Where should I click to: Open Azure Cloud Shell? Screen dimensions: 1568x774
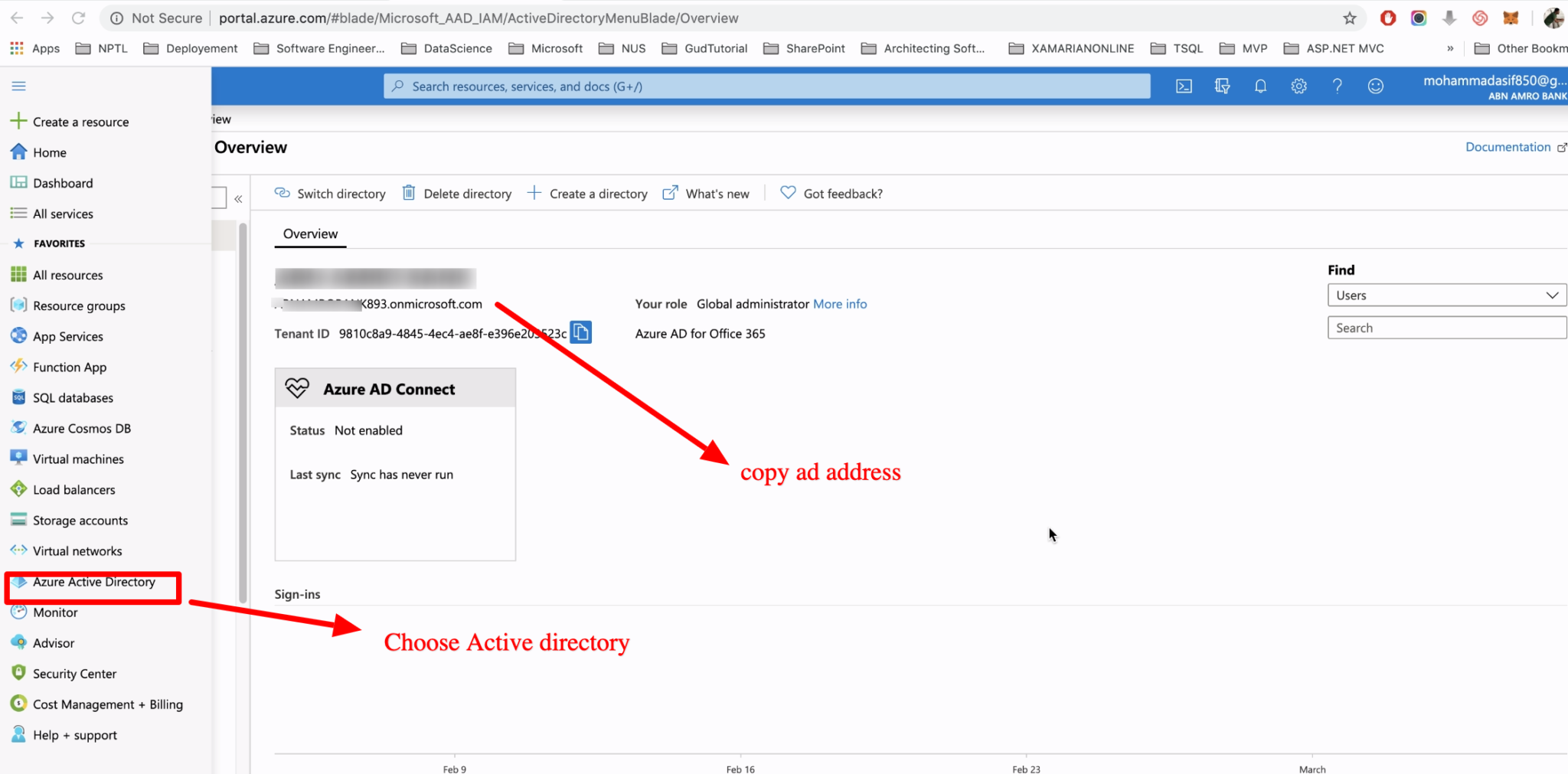point(1183,86)
